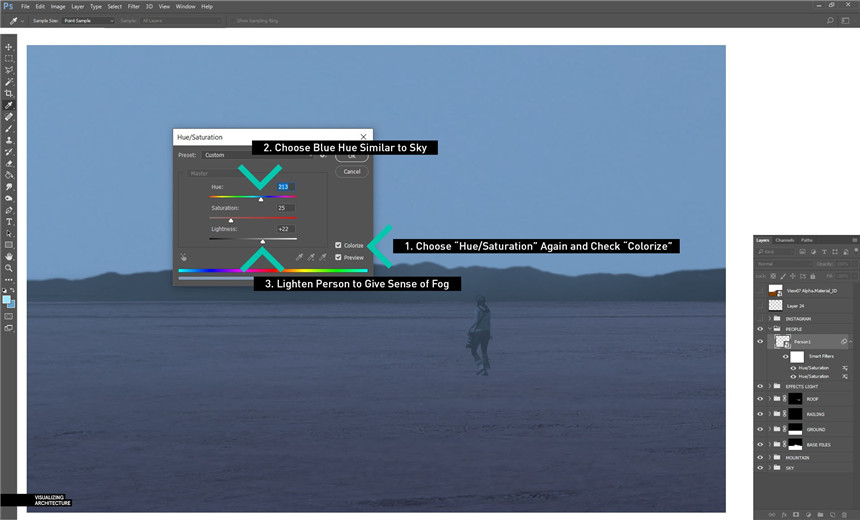Image resolution: width=860 pixels, height=520 pixels.
Task: Click the on-image adjustment hand icon
Action: coord(184,257)
